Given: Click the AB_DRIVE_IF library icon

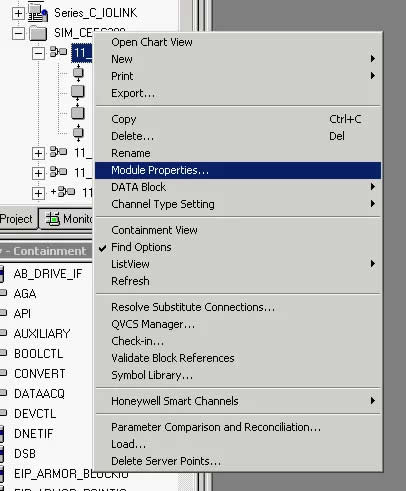Looking at the screenshot, I should [x=2, y=274].
